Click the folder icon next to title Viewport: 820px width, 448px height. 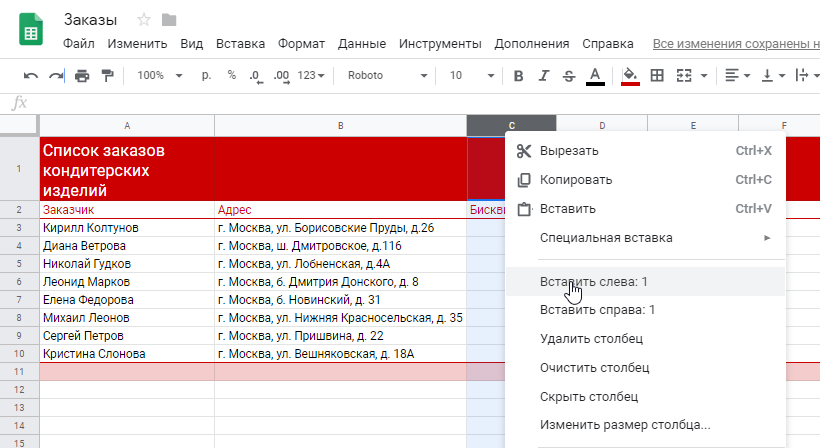(168, 20)
